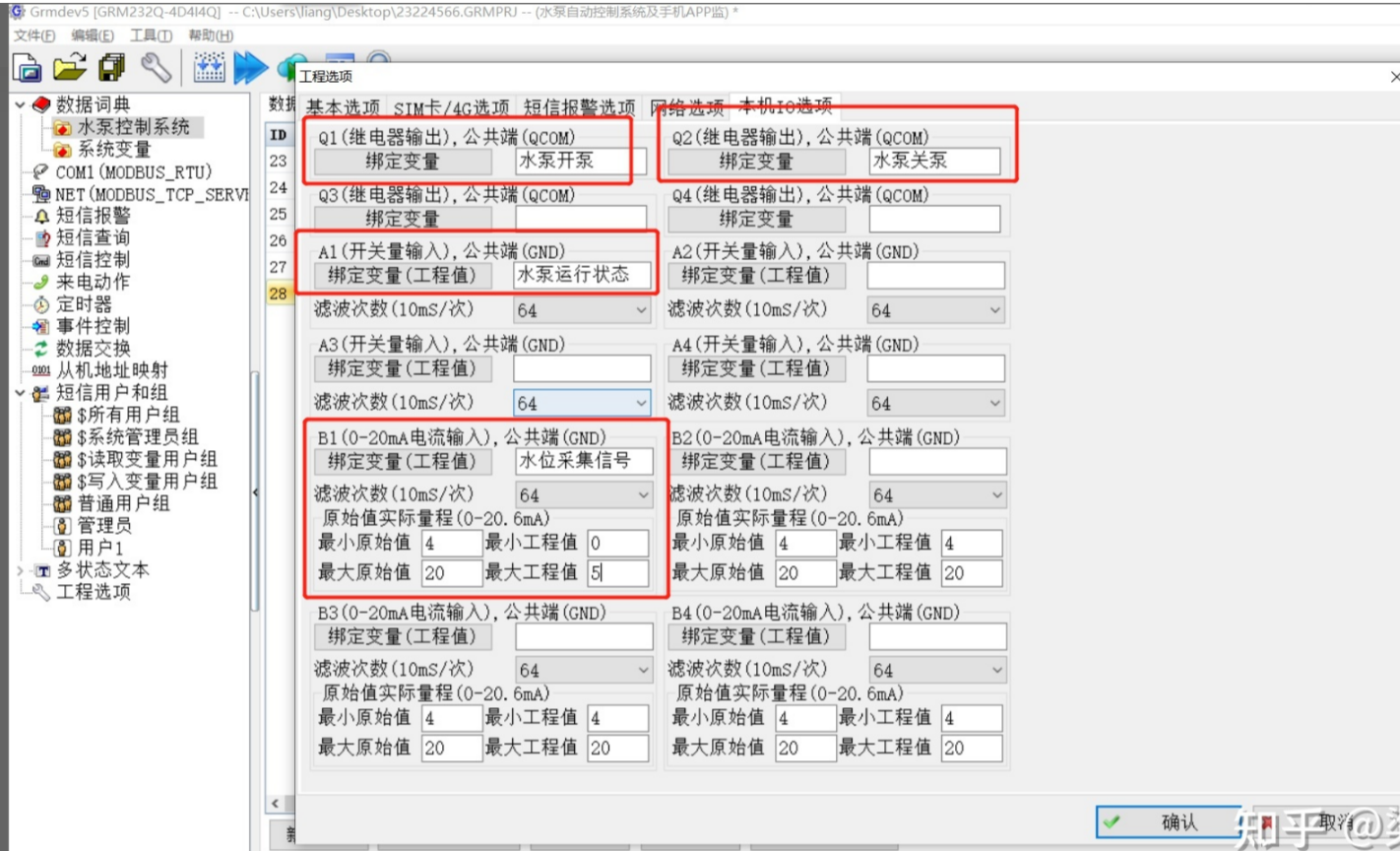The height and width of the screenshot is (851, 1400).
Task: Select 普通用户组 in the tree
Action: 123,503
